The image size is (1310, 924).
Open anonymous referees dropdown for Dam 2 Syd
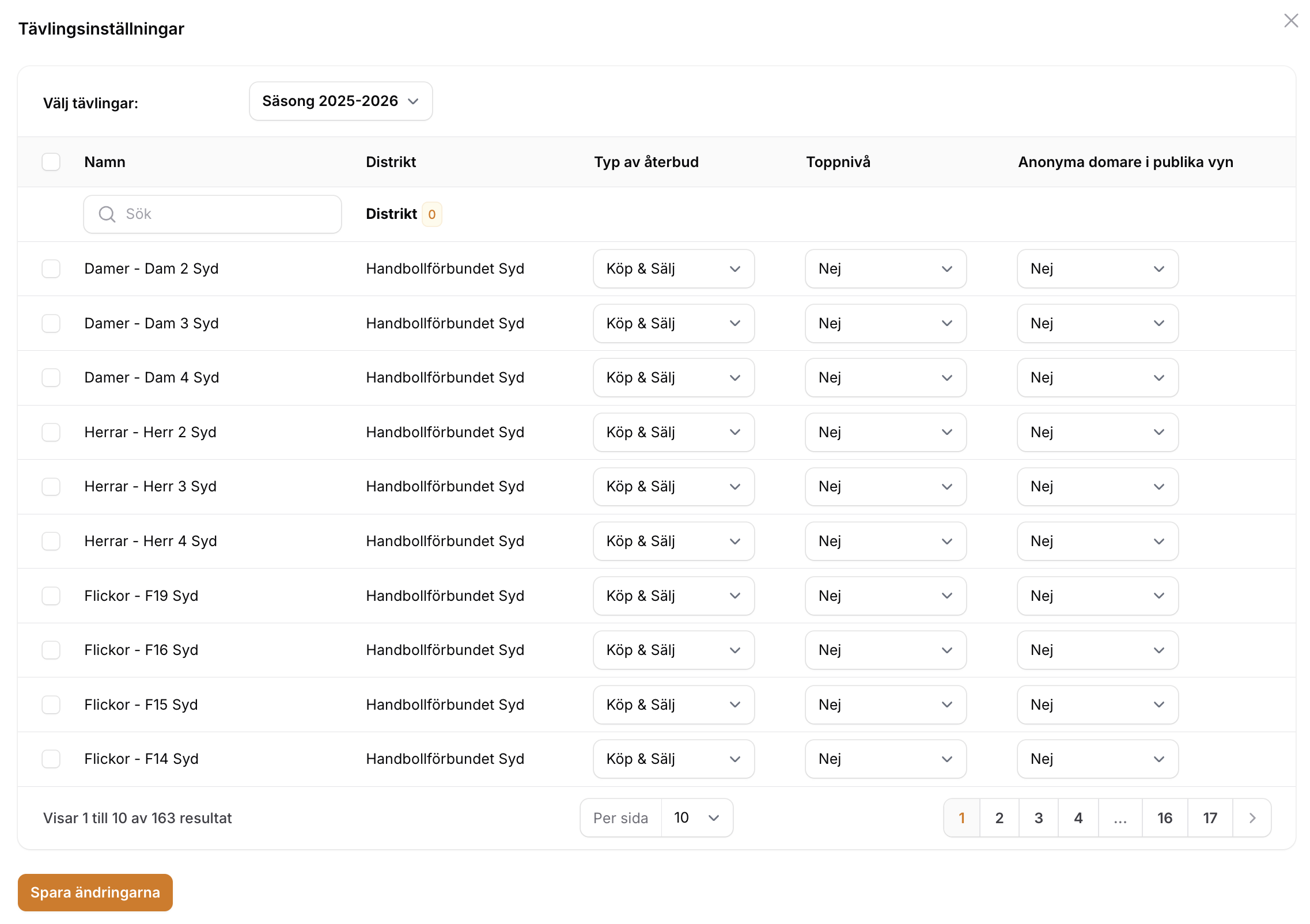click(1098, 268)
